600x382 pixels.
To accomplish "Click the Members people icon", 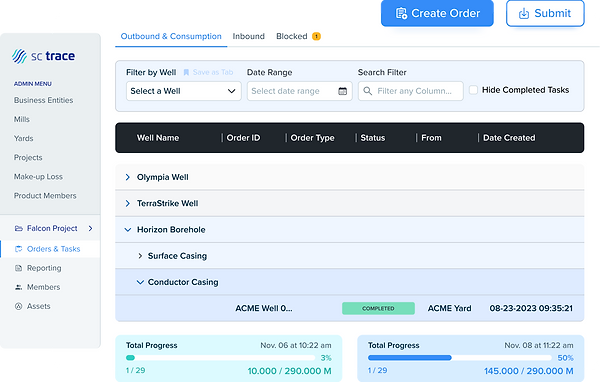I will click(18, 287).
